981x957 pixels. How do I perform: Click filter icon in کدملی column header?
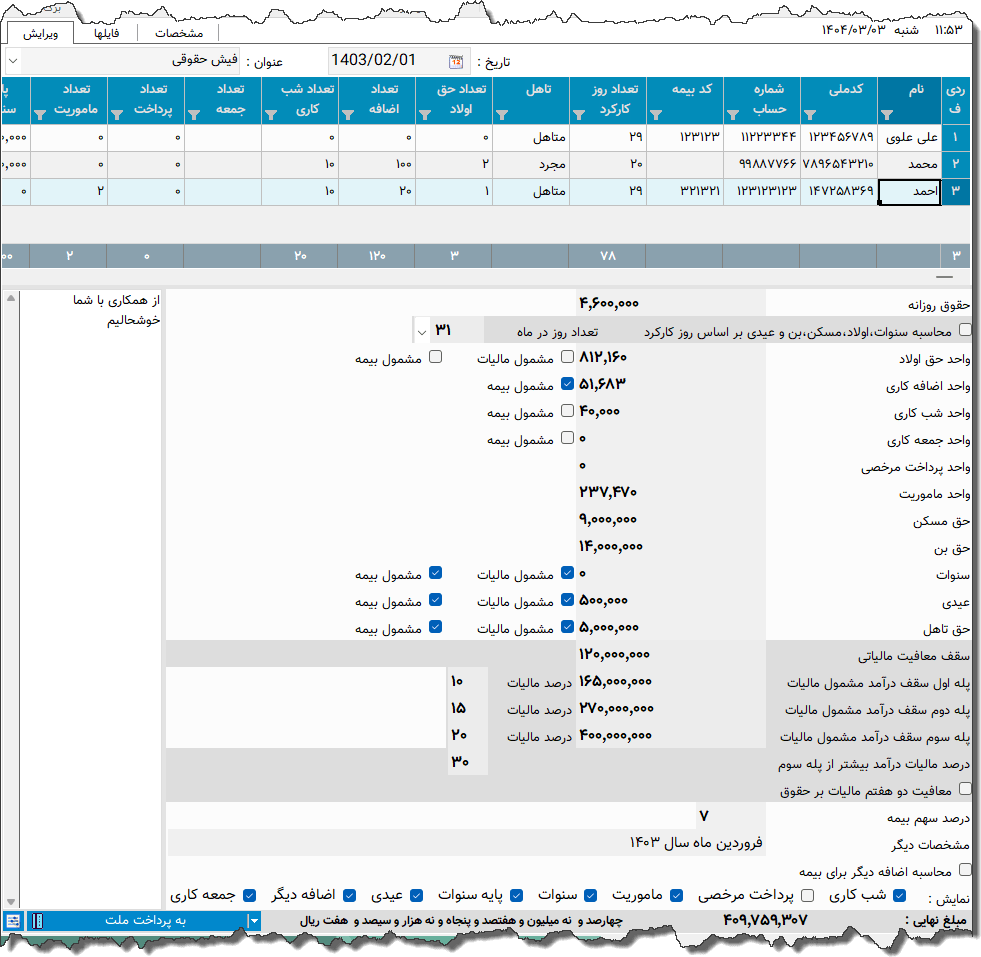(x=809, y=114)
